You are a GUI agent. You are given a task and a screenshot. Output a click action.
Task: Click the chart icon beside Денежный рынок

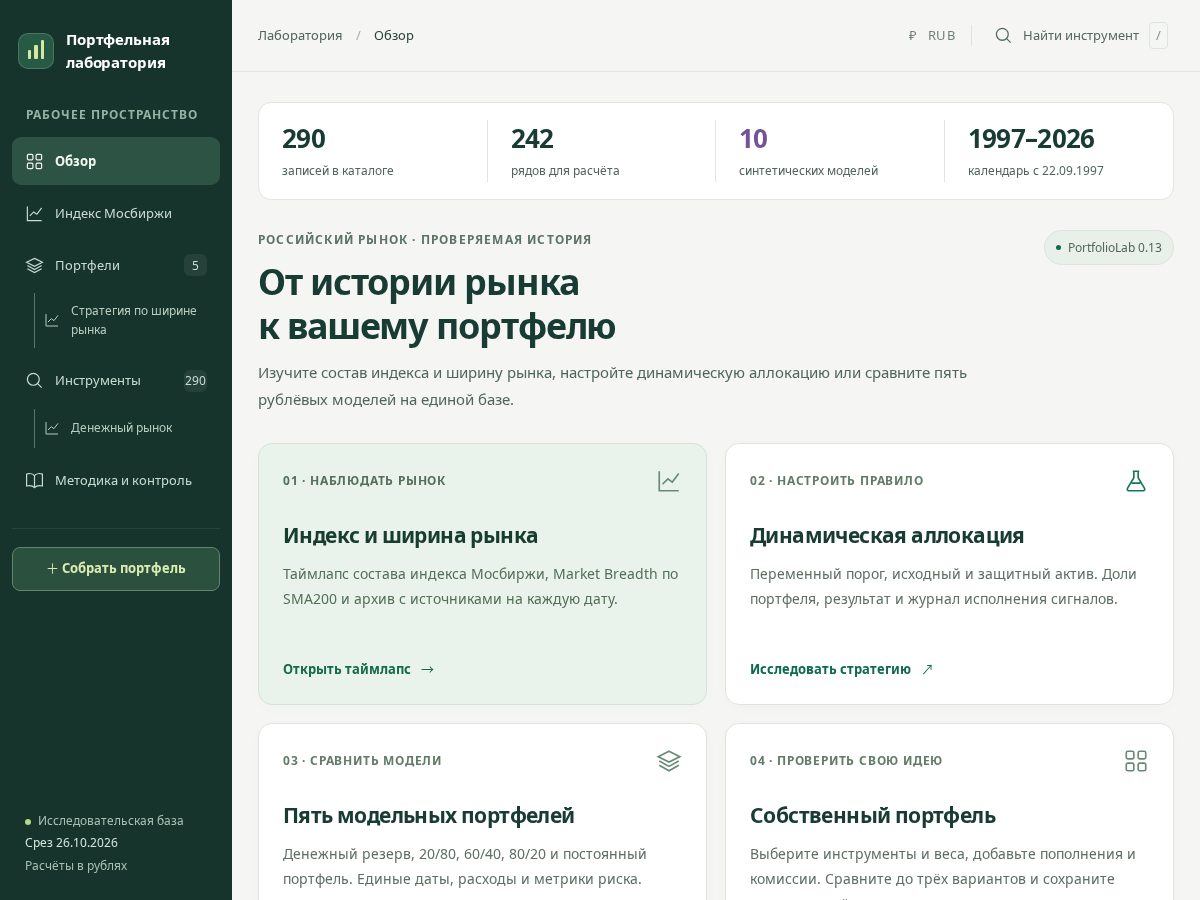(x=52, y=428)
